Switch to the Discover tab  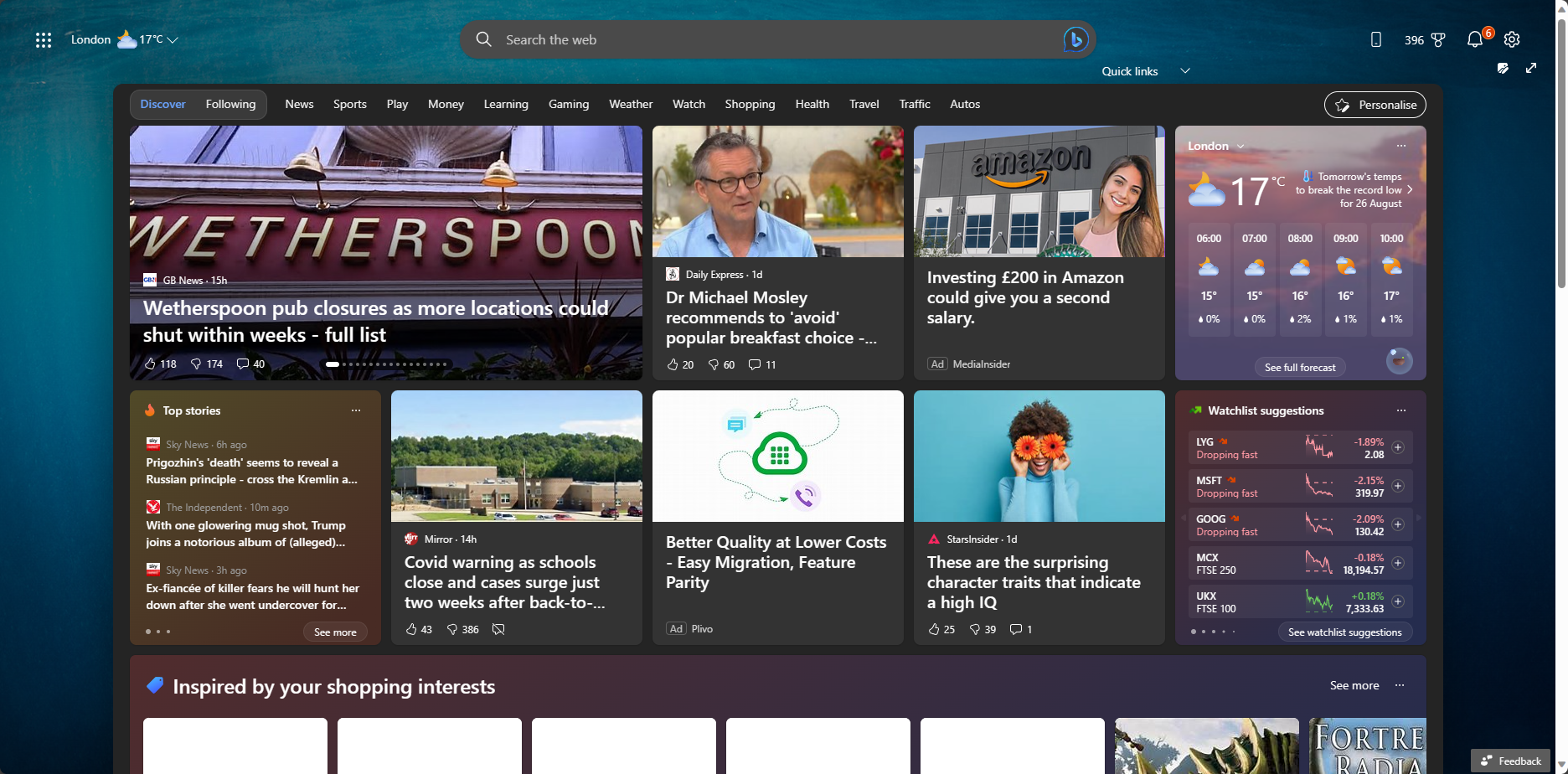pyautogui.click(x=163, y=104)
